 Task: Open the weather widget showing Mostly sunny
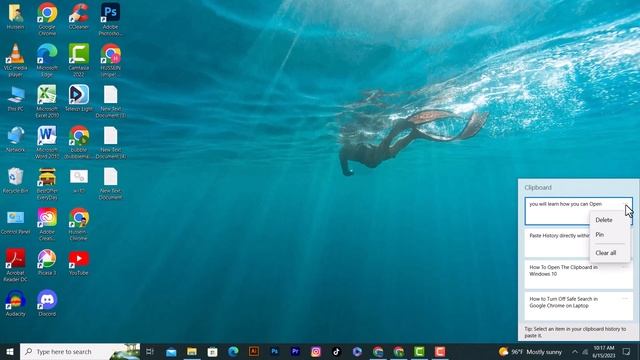530,351
